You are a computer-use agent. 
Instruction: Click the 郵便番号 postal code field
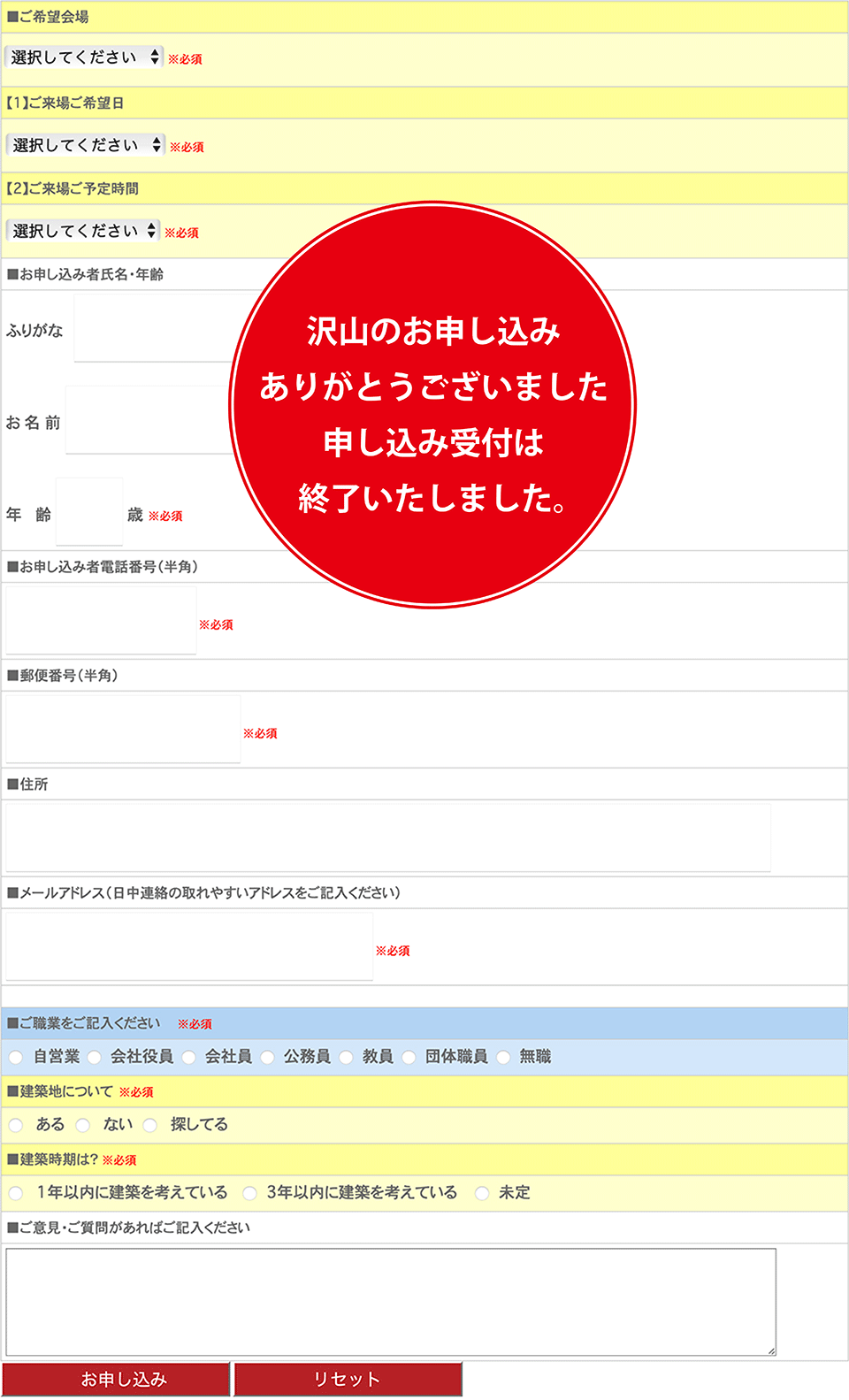click(123, 729)
